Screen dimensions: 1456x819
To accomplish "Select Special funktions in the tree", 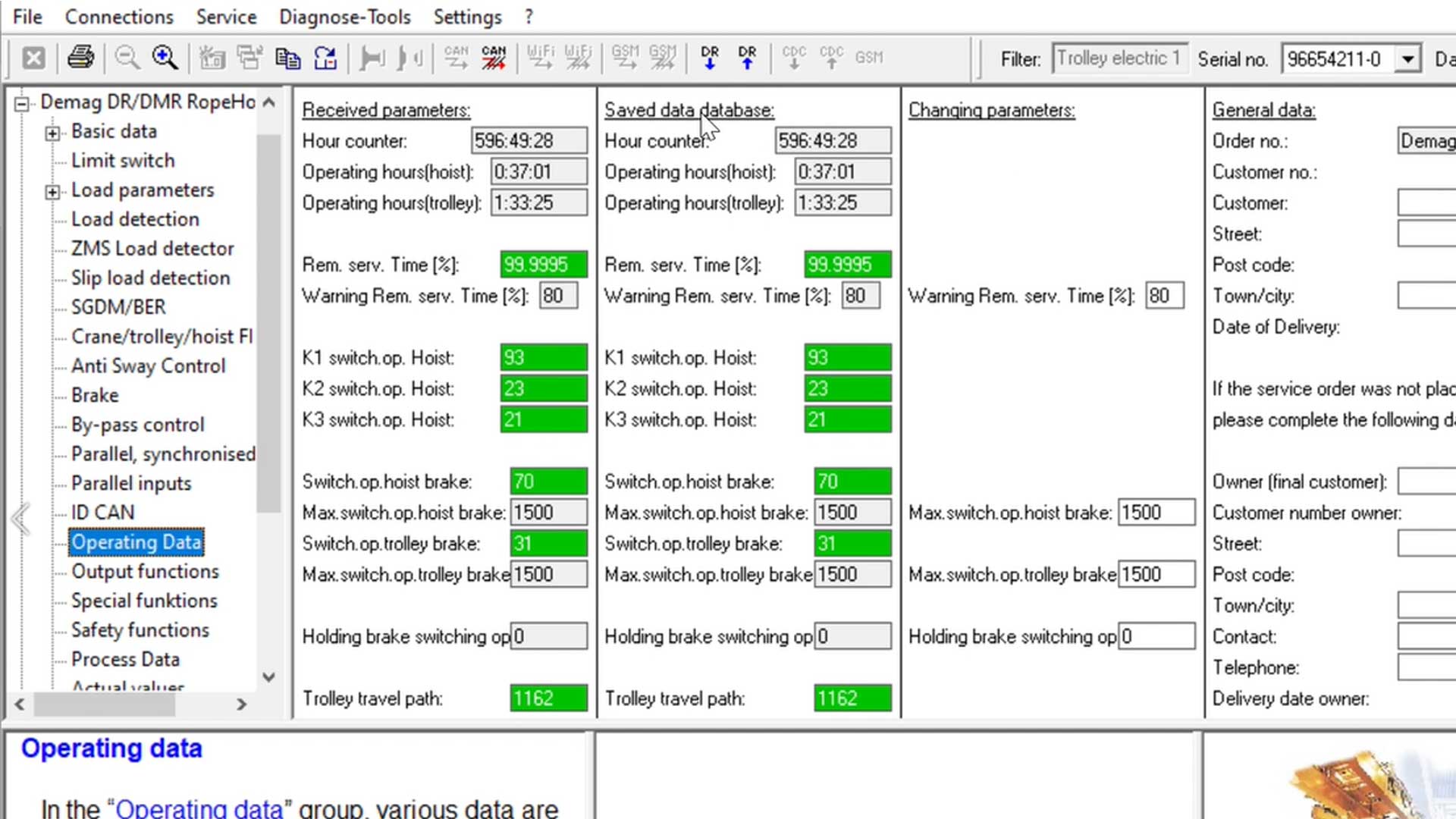I will [x=144, y=601].
